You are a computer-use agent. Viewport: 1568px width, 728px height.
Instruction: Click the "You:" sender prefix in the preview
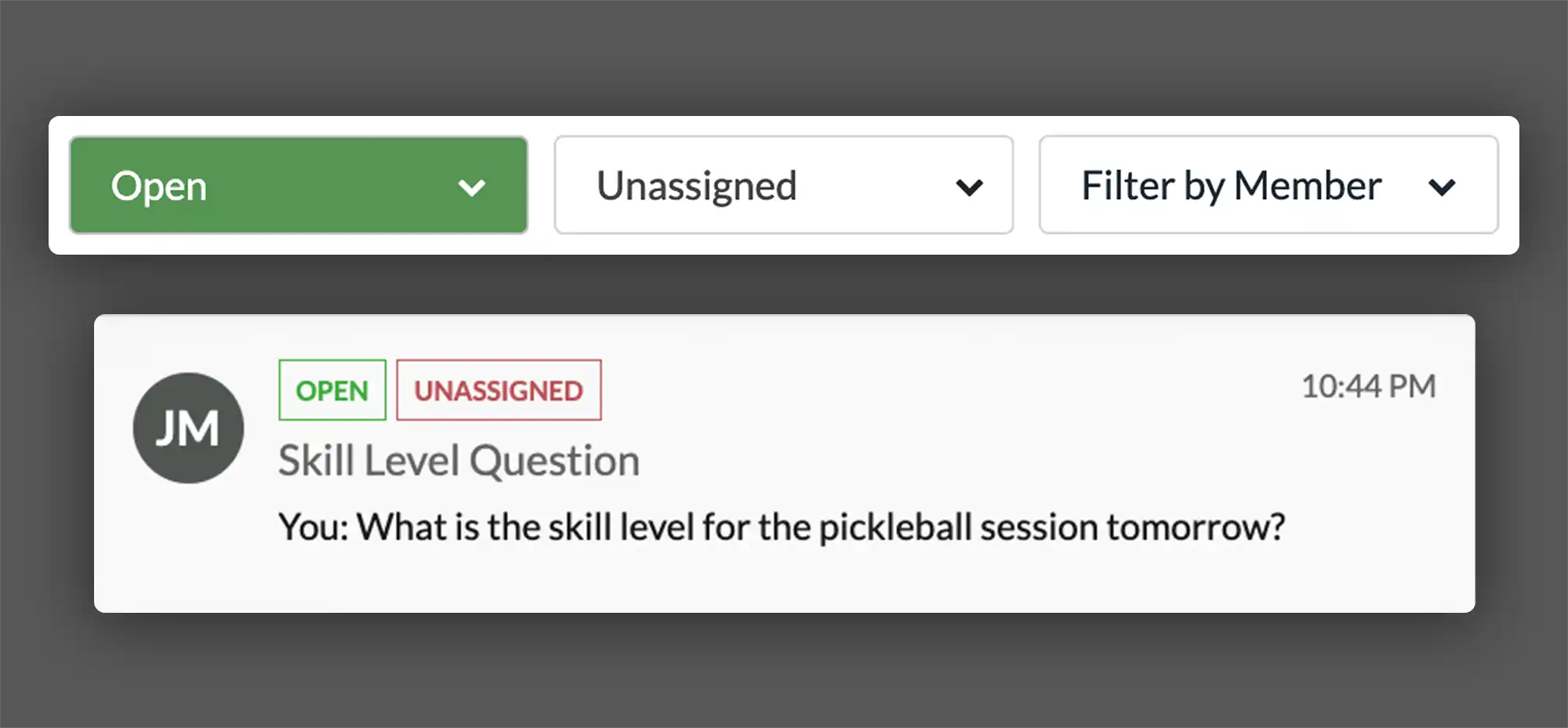[x=314, y=527]
